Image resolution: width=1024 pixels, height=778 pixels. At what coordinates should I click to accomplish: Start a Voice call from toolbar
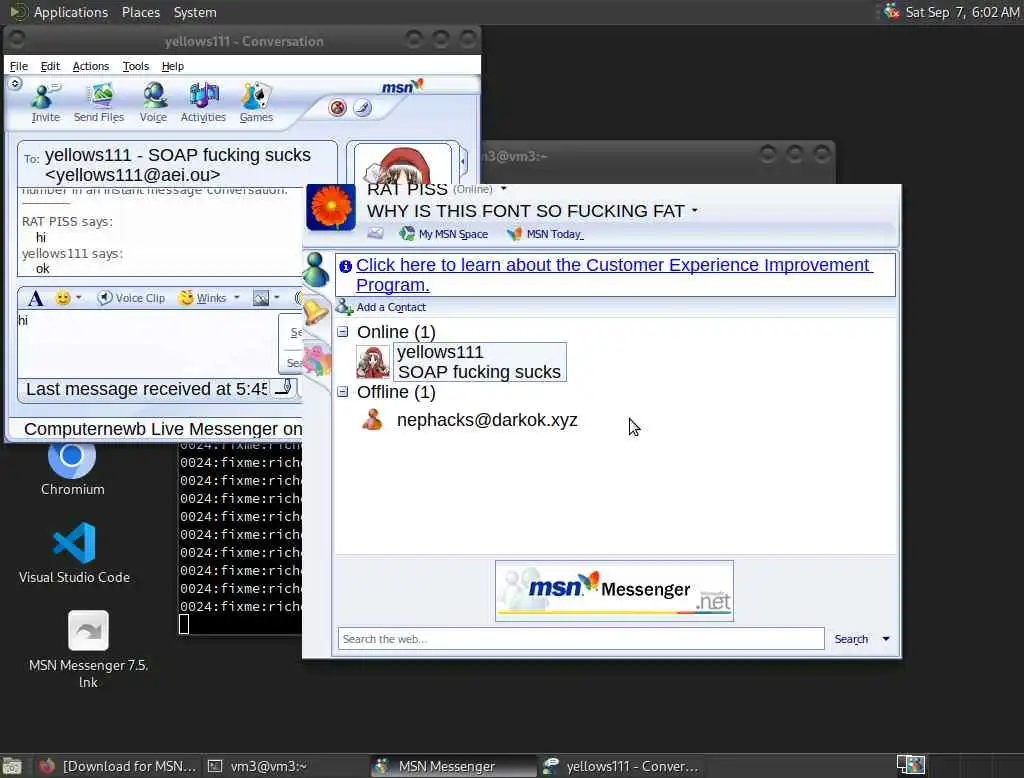[x=153, y=103]
